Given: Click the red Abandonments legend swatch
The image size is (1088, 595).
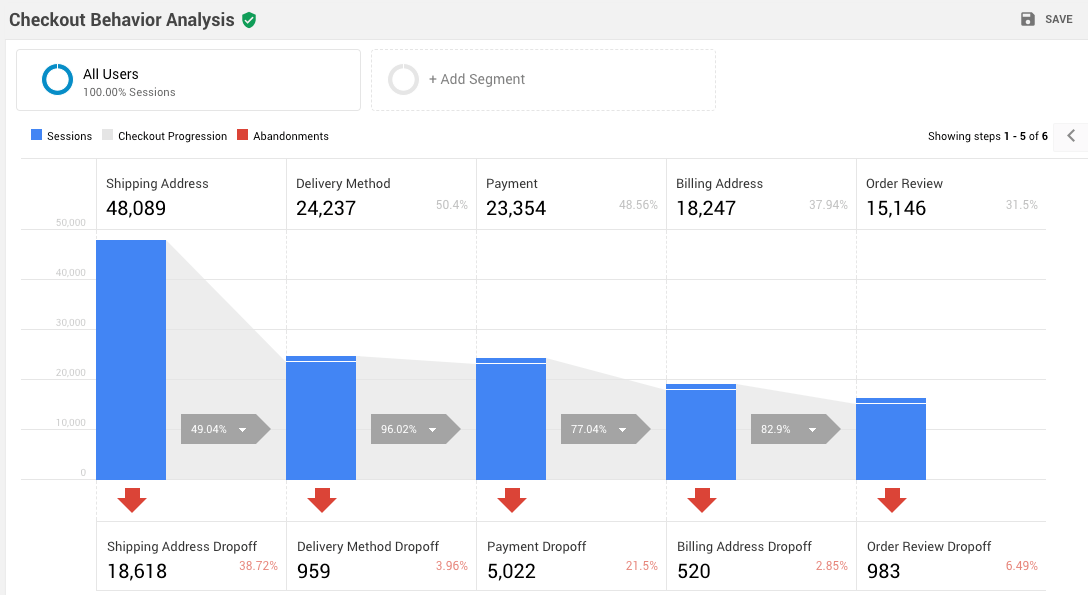Looking at the screenshot, I should click(x=242, y=136).
